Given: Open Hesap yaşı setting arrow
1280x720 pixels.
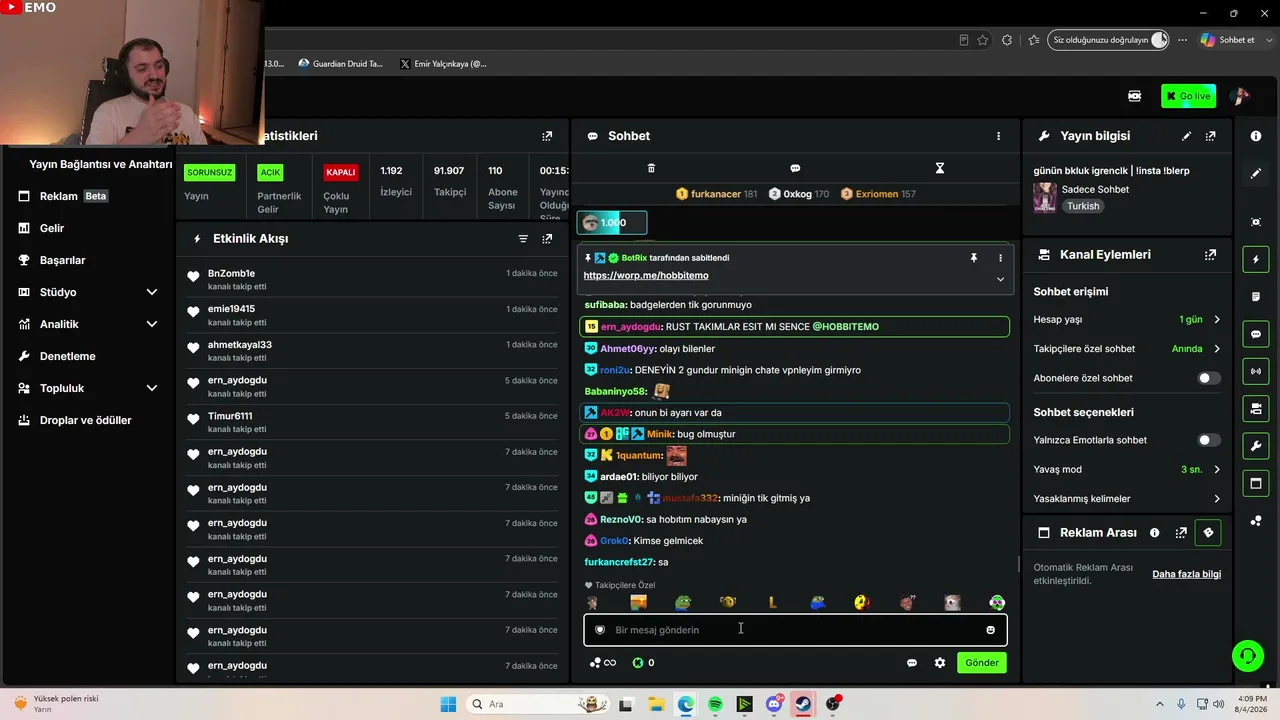Looking at the screenshot, I should click(1217, 320).
